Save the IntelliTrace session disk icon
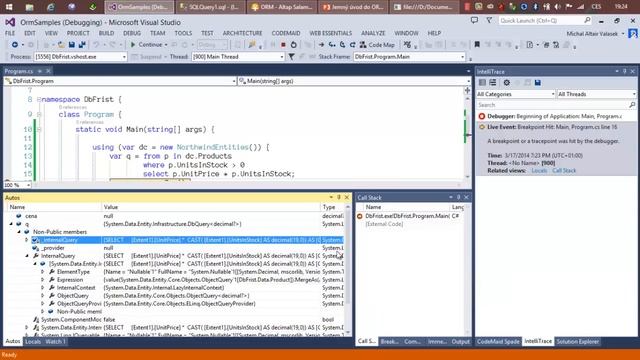This screenshot has width=640, height=360. (538, 83)
